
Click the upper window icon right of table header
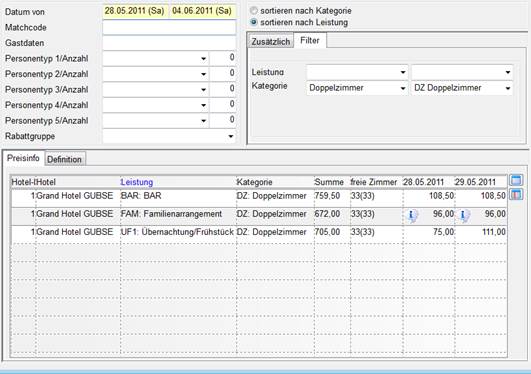pos(516,180)
